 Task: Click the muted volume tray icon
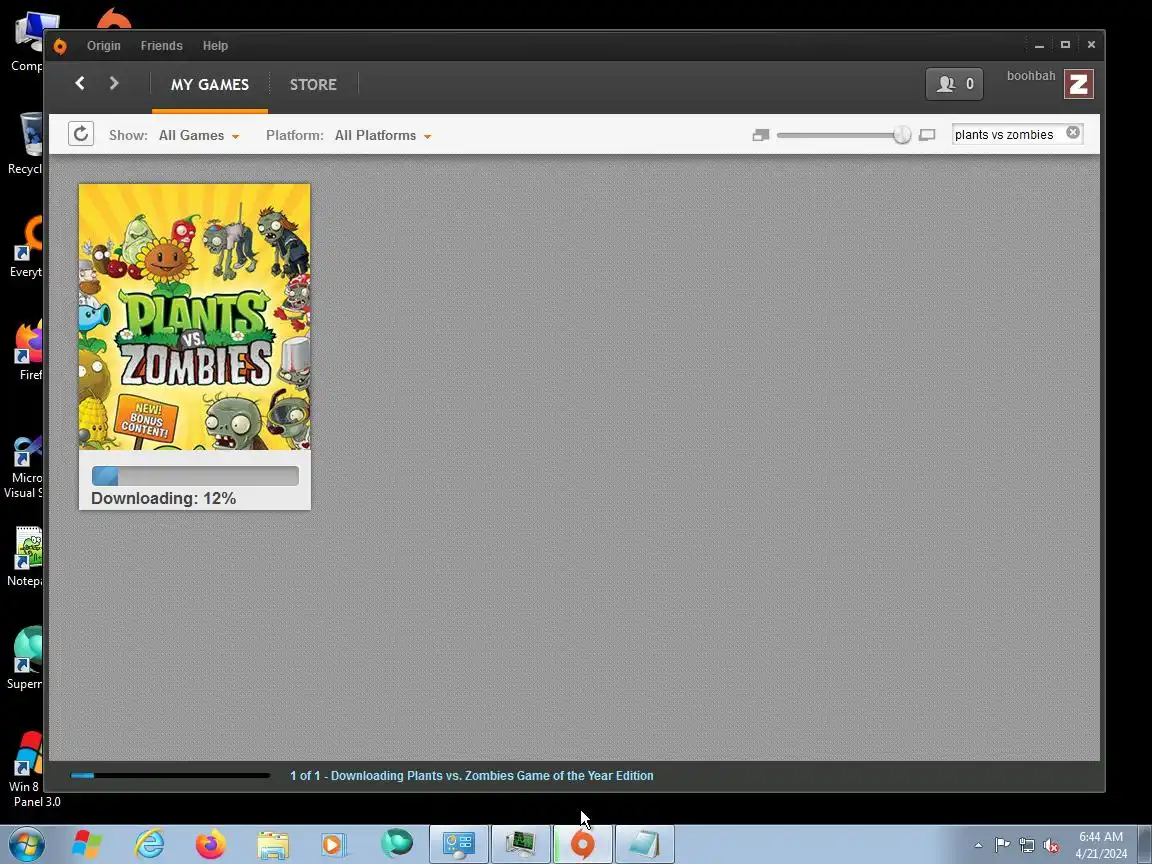coord(1051,845)
